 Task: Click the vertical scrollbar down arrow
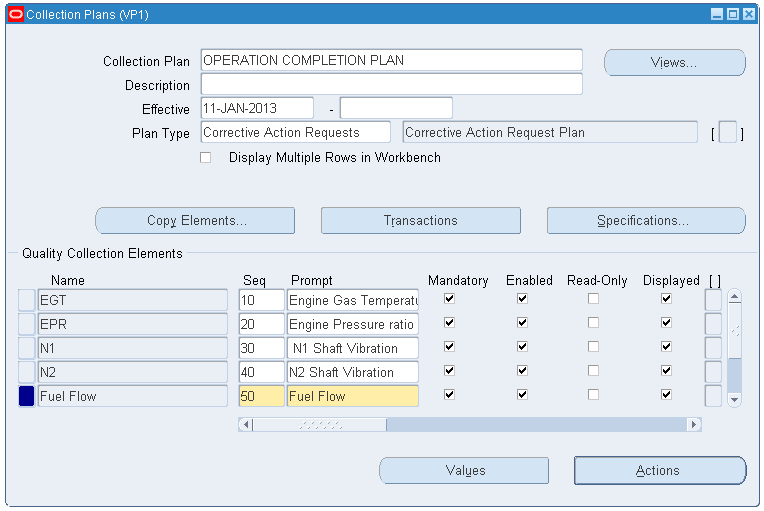[x=734, y=400]
